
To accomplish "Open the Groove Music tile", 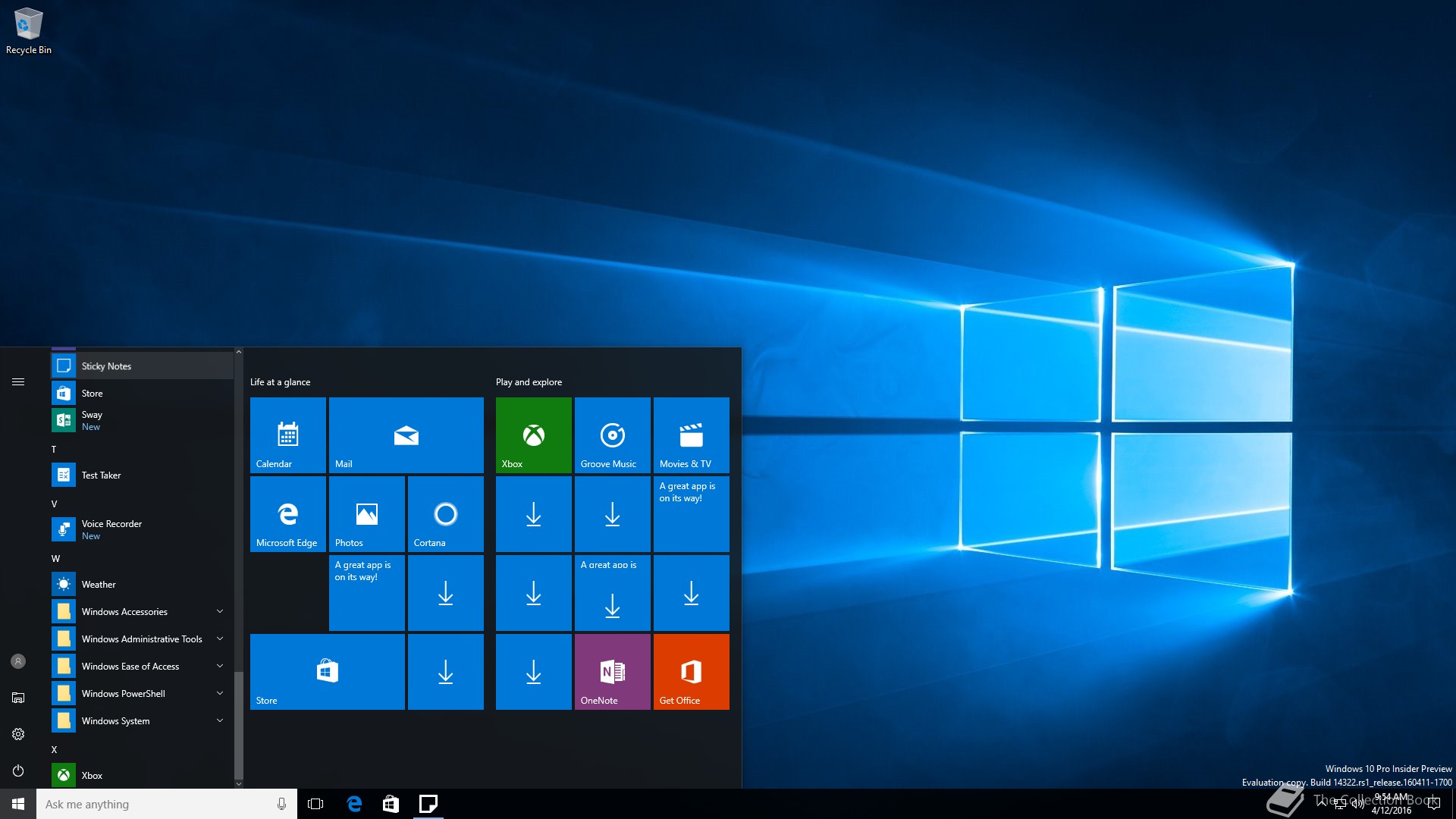I will (x=613, y=435).
